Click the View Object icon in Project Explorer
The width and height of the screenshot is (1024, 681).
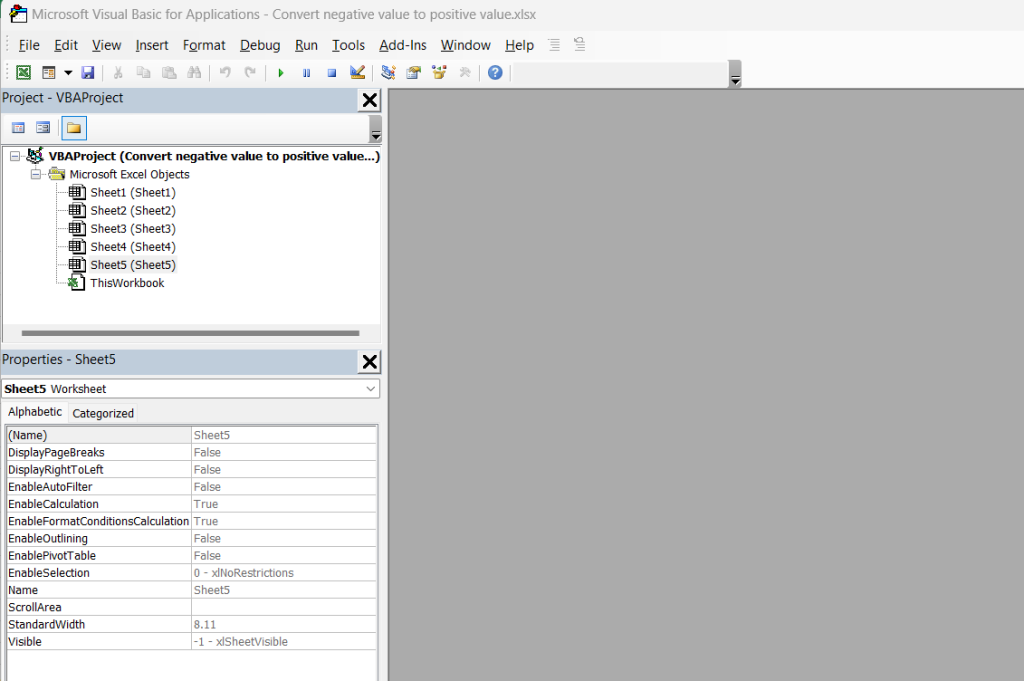[42, 127]
